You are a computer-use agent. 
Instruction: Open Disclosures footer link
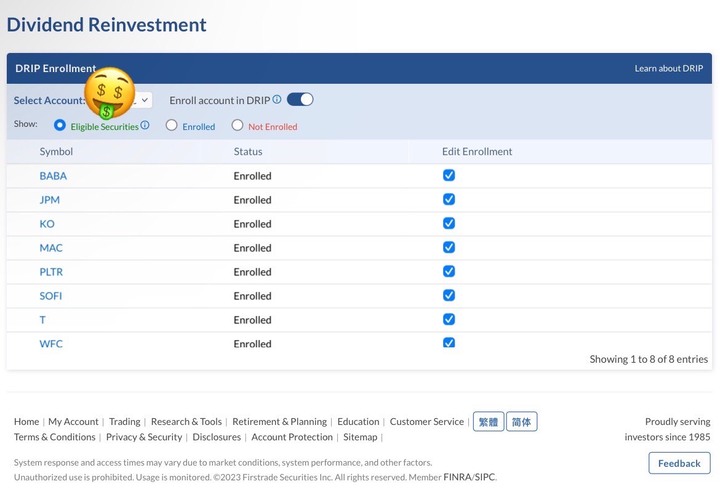click(x=217, y=437)
